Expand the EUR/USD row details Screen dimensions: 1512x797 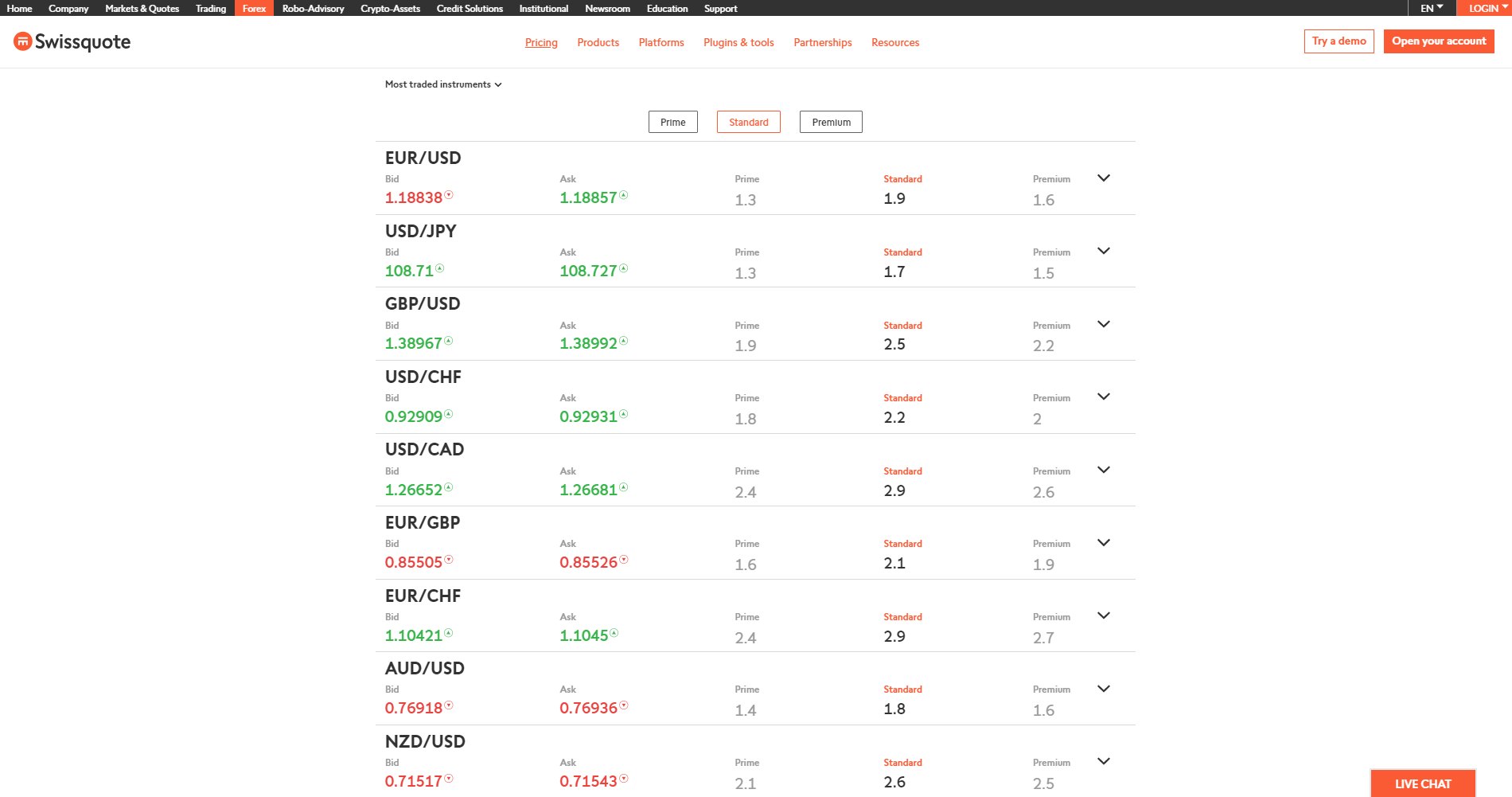pyautogui.click(x=1104, y=178)
